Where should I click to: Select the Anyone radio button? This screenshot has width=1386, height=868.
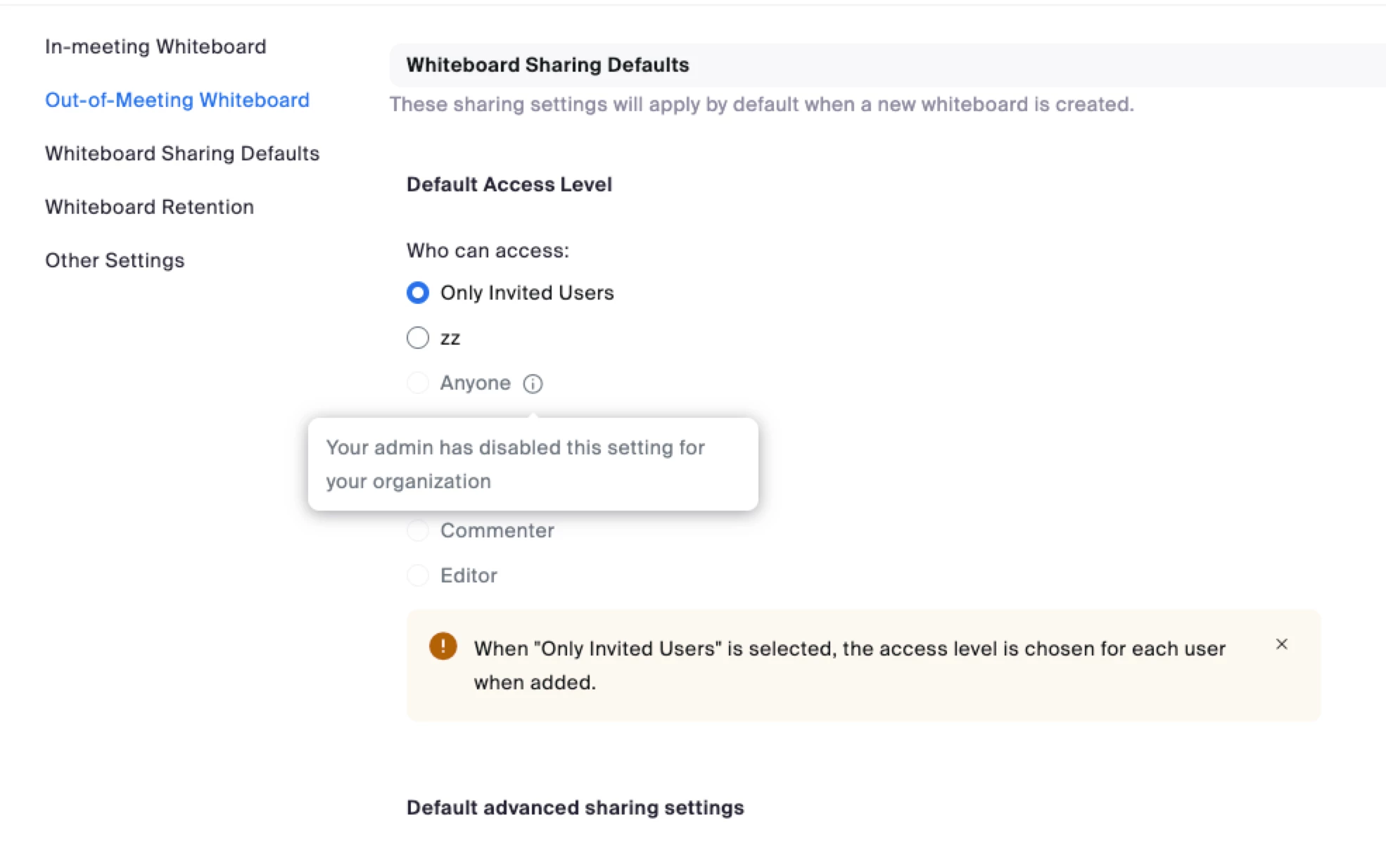tap(418, 383)
